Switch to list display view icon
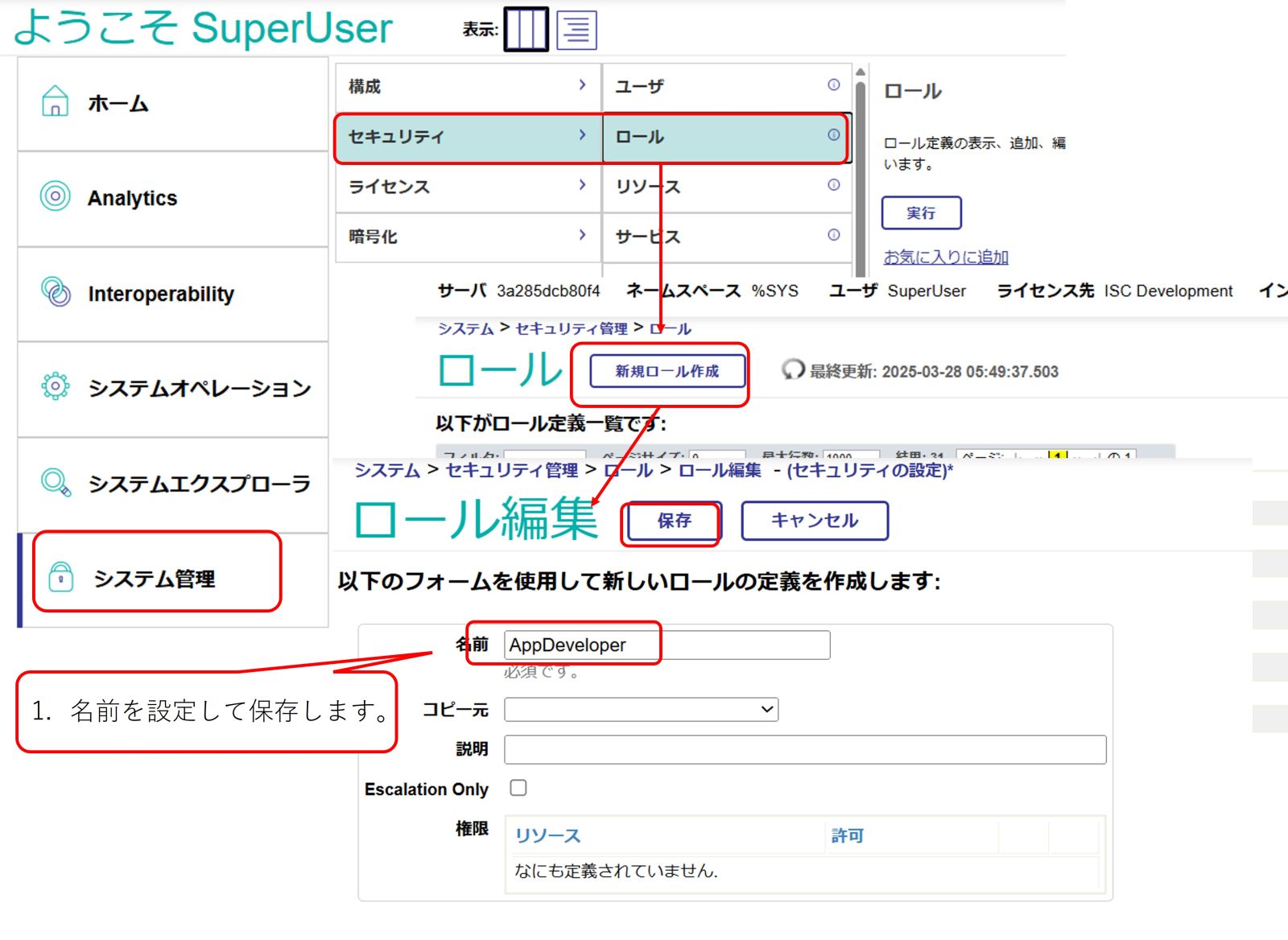This screenshot has width=1288, height=940. pos(576,31)
